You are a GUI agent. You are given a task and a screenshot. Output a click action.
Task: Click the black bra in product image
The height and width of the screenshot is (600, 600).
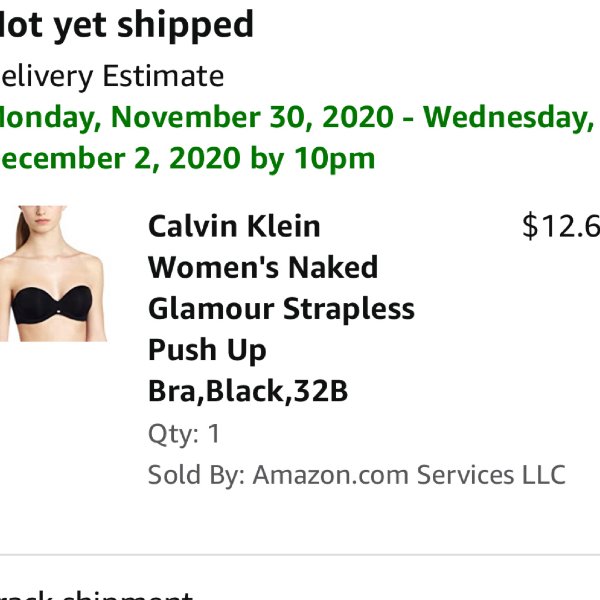tap(52, 304)
